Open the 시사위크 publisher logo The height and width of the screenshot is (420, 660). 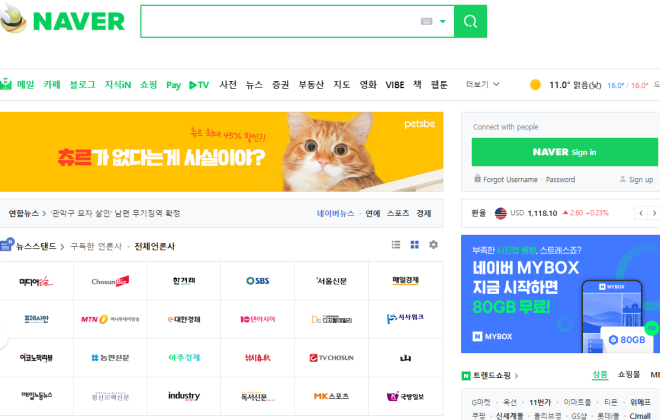[x=405, y=318]
